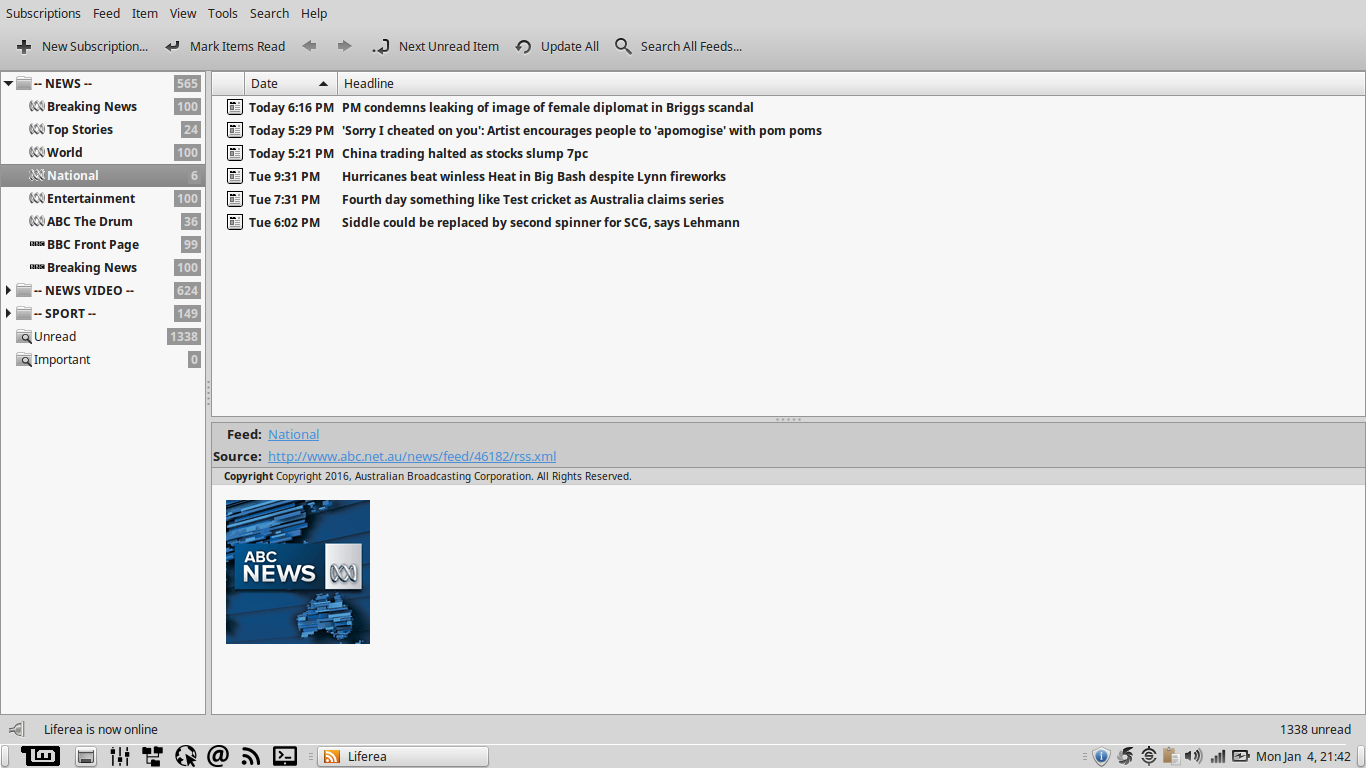Go to next item with right arrow
The image size is (1366, 768).
pos(345,46)
